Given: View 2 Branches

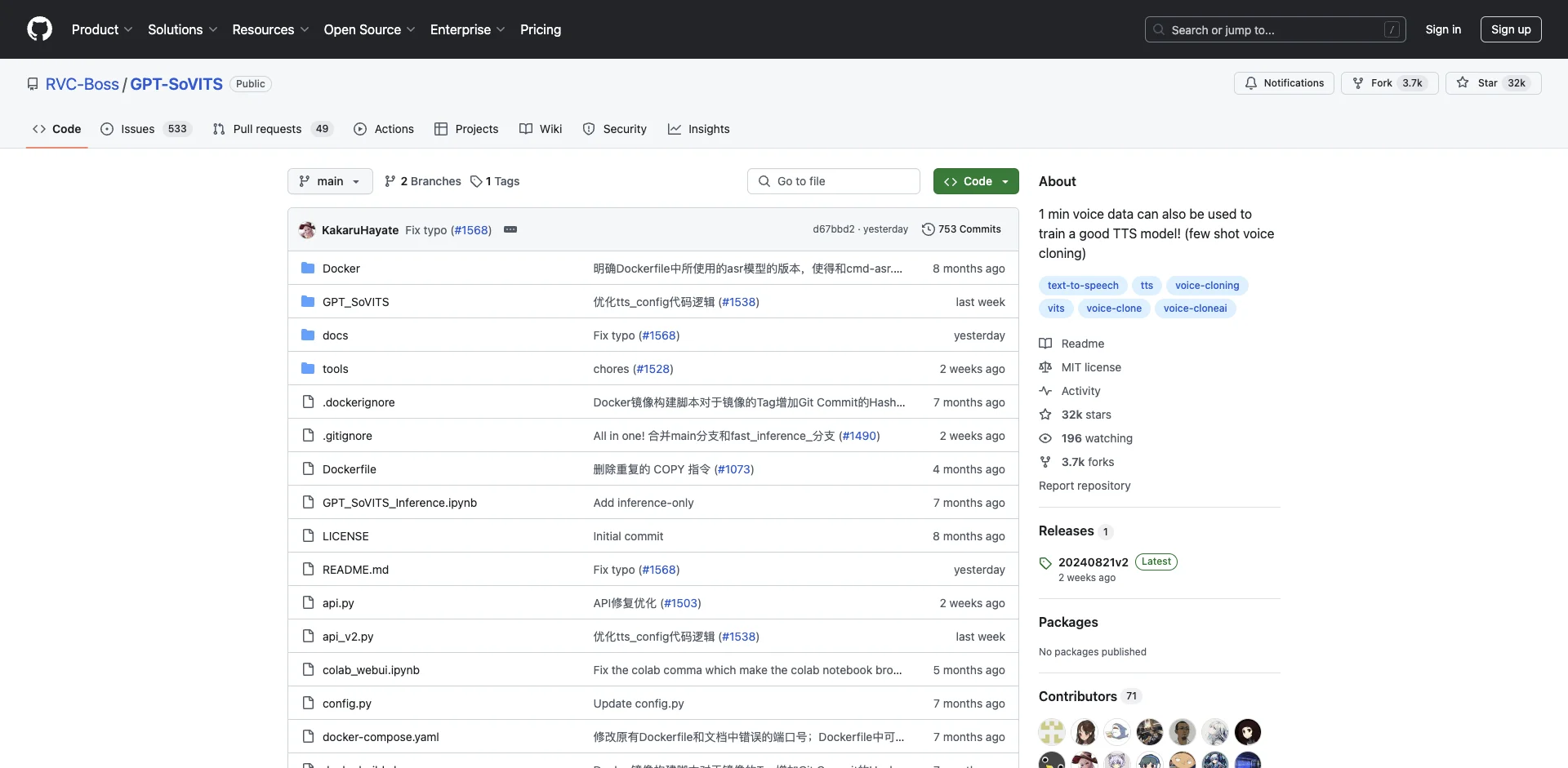Looking at the screenshot, I should 423,181.
